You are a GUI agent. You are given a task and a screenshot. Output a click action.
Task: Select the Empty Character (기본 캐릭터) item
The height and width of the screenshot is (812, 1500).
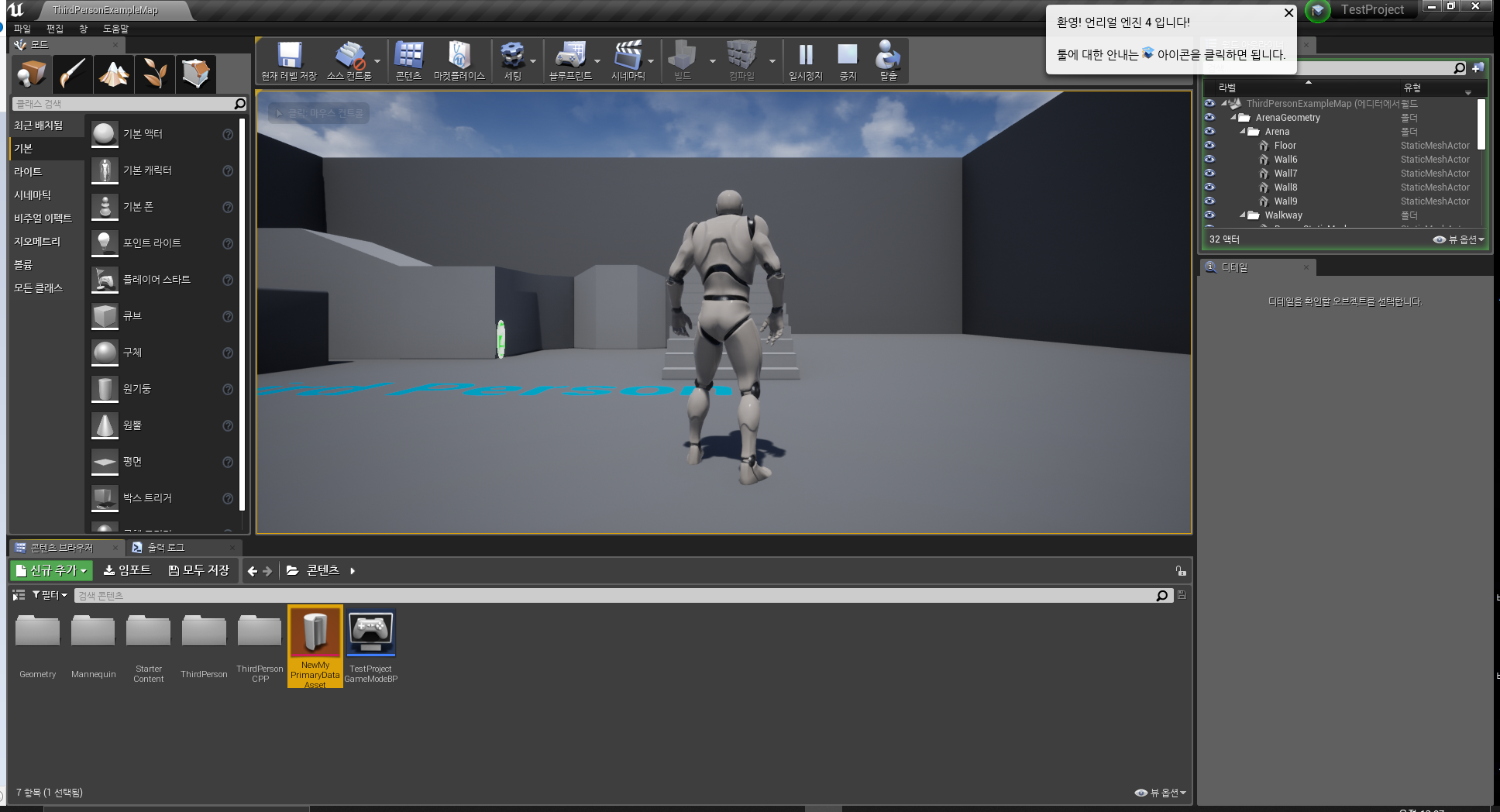tap(162, 170)
